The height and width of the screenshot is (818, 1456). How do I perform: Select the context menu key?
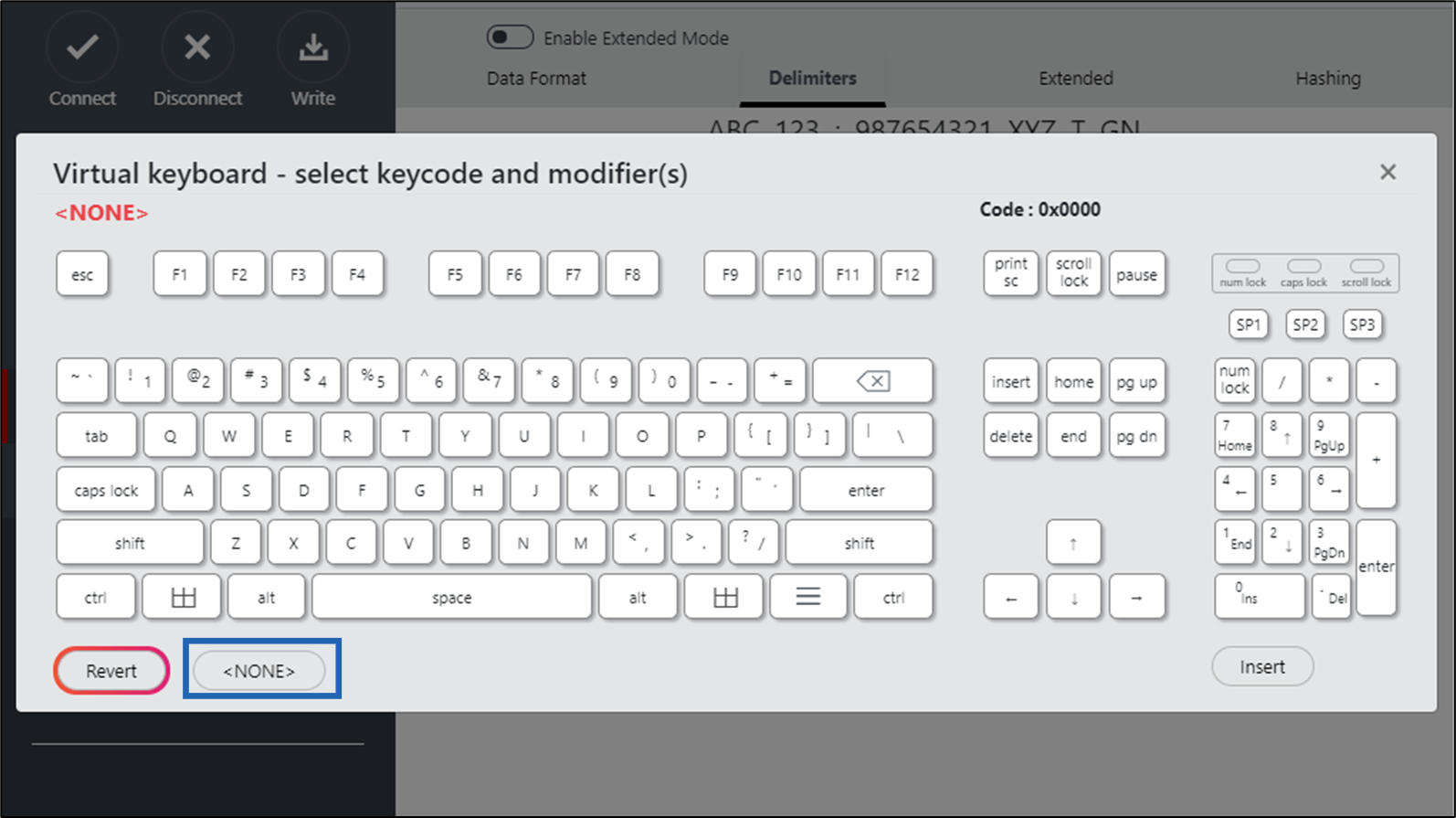click(808, 597)
